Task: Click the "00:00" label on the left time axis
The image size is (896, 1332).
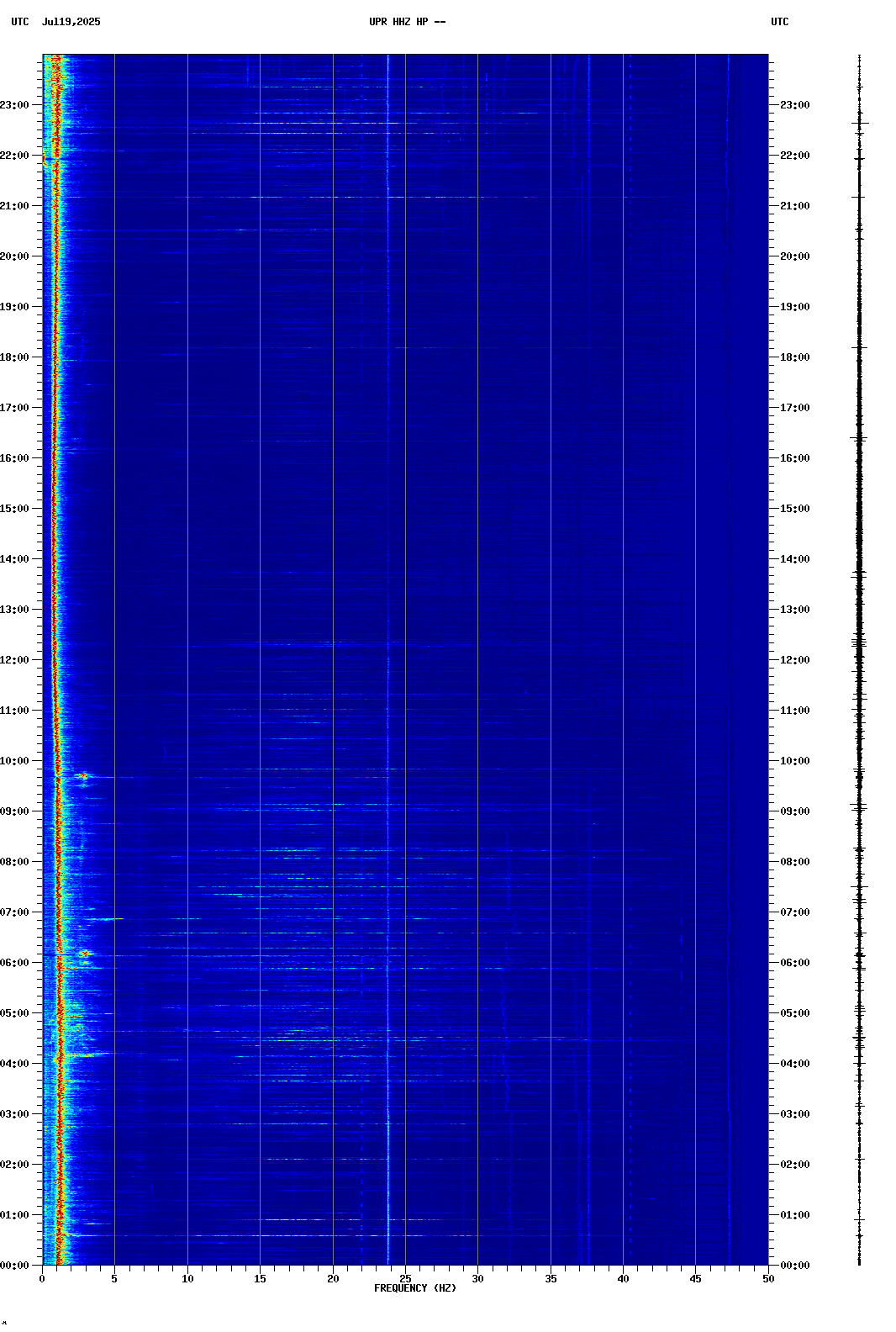Action: click(x=14, y=1266)
